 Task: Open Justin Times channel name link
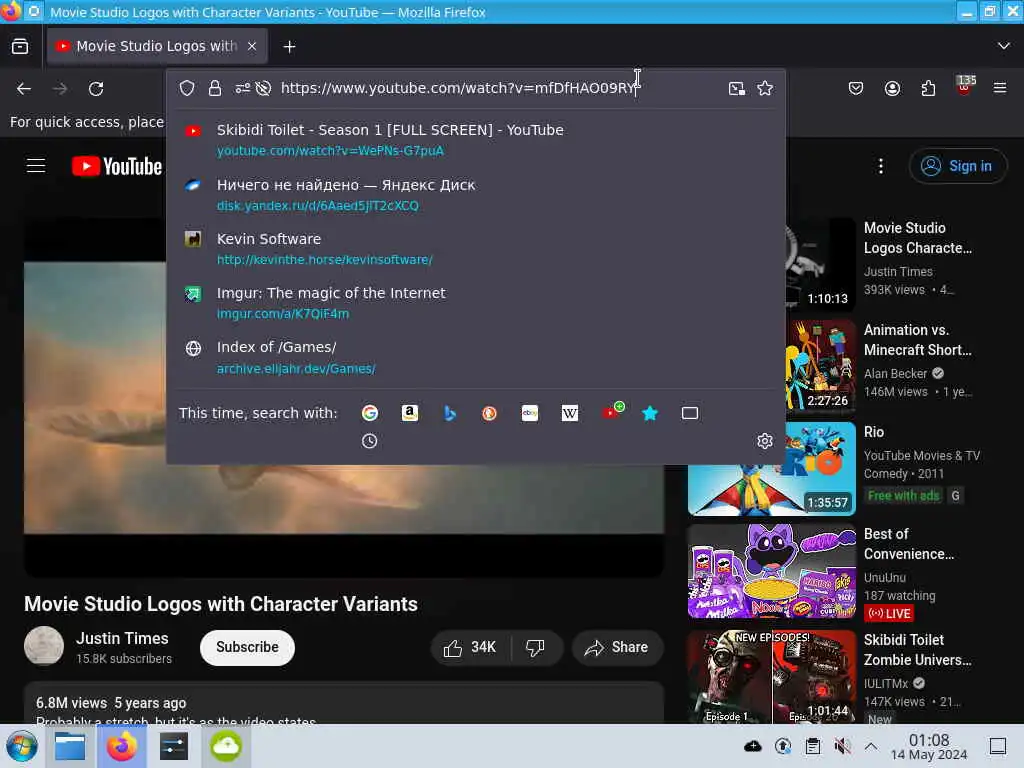point(122,638)
